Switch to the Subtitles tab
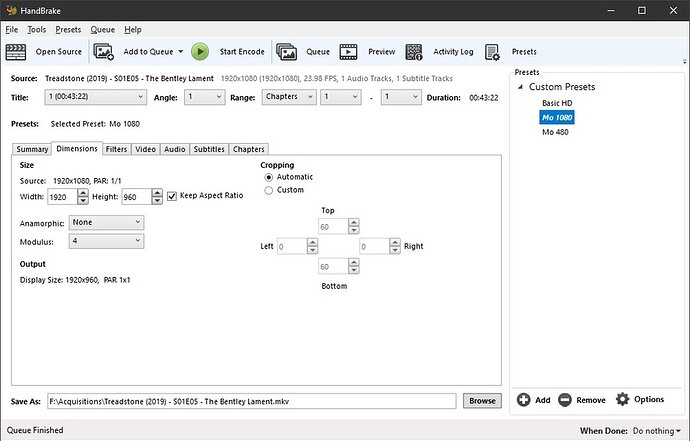The width and height of the screenshot is (690, 441). [x=209, y=149]
